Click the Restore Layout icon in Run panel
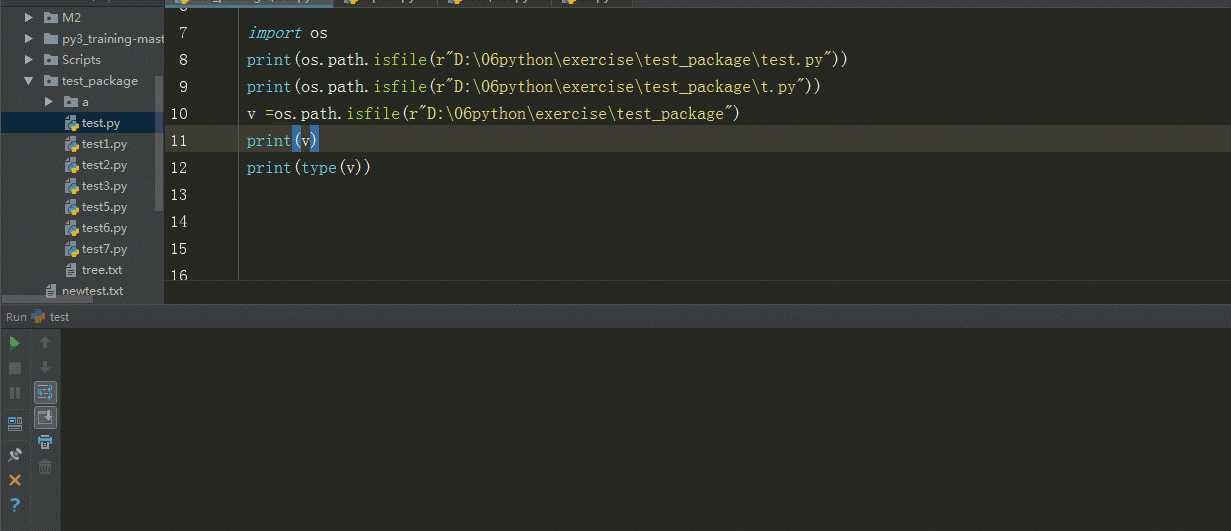 point(15,423)
